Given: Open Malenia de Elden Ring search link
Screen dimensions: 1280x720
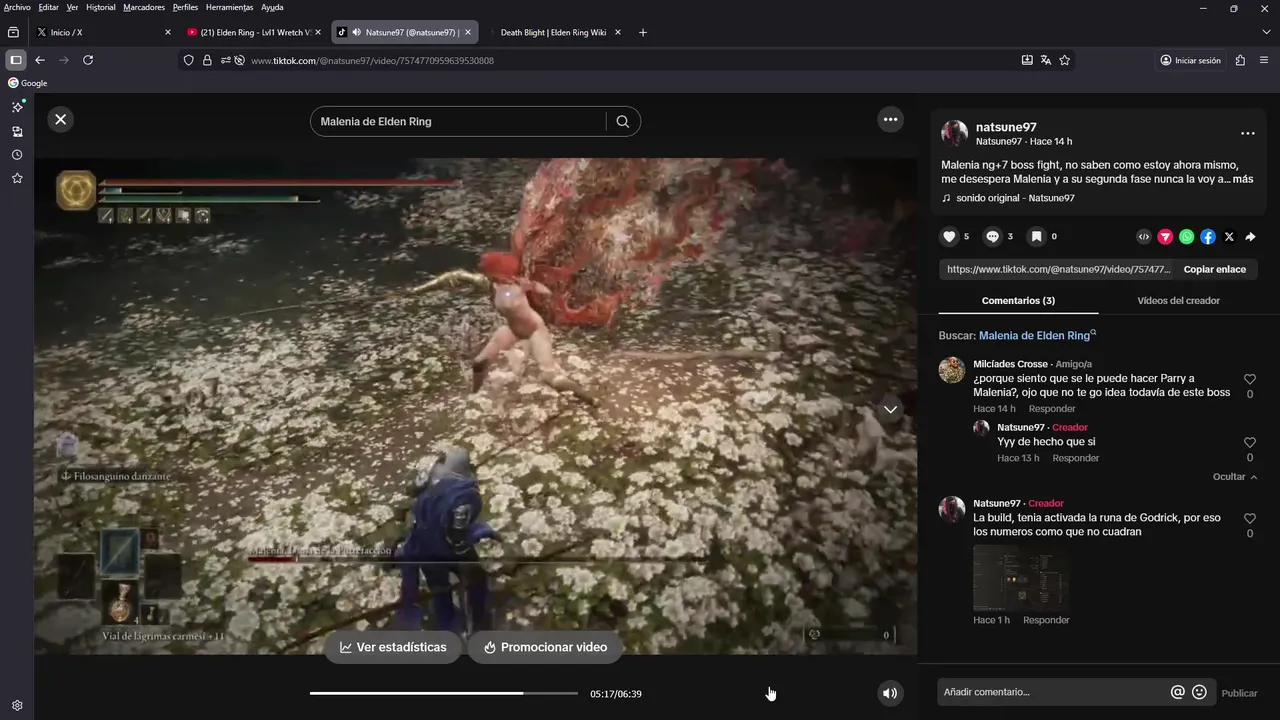Looking at the screenshot, I should 1037,336.
